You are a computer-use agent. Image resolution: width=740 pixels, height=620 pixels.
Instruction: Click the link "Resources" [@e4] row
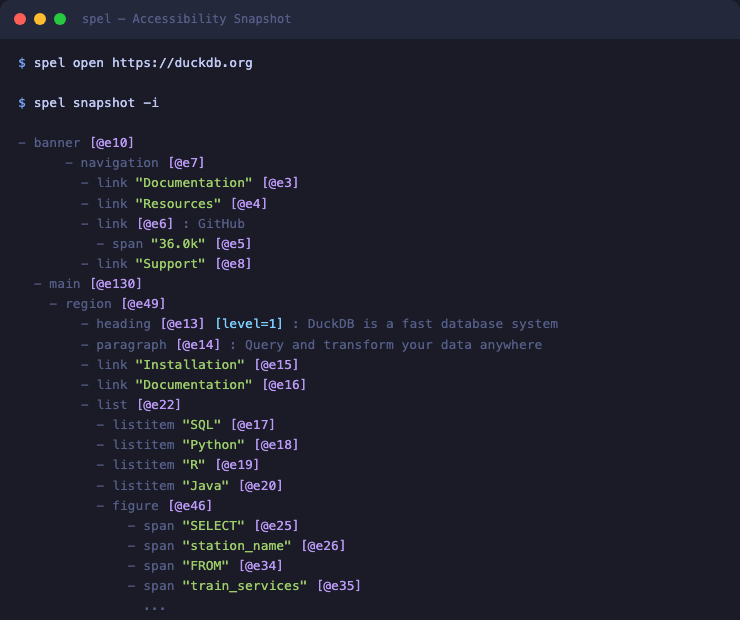click(x=174, y=203)
